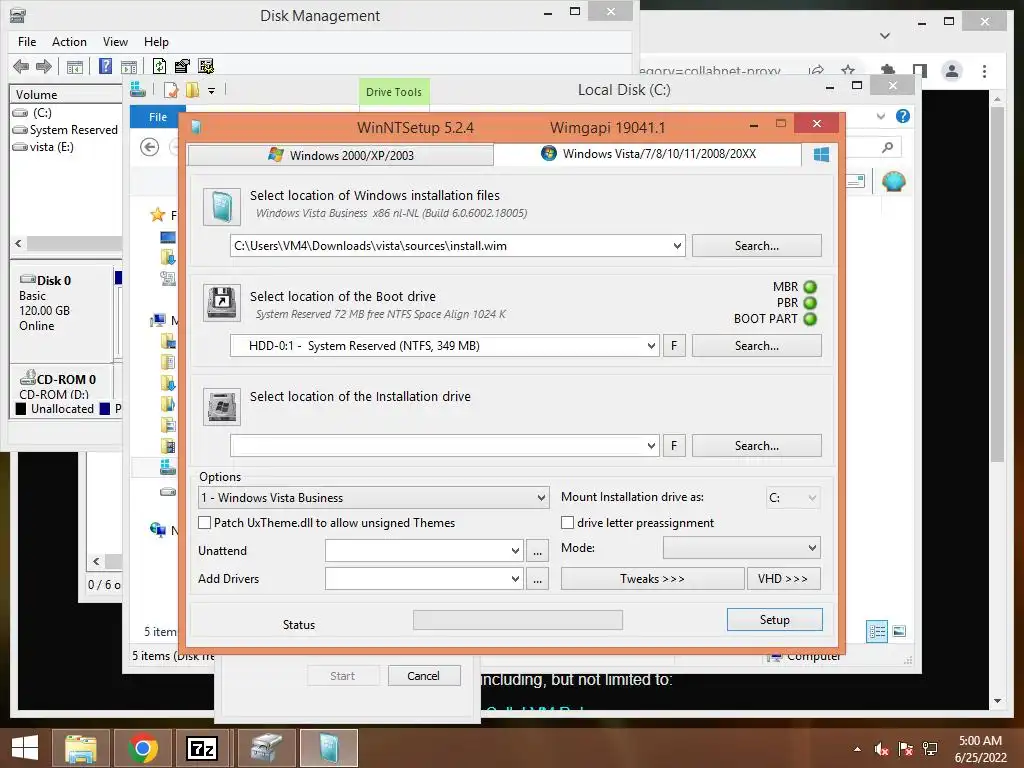Open Disk Management Action menu
The width and height of the screenshot is (1024, 768).
[x=69, y=42]
